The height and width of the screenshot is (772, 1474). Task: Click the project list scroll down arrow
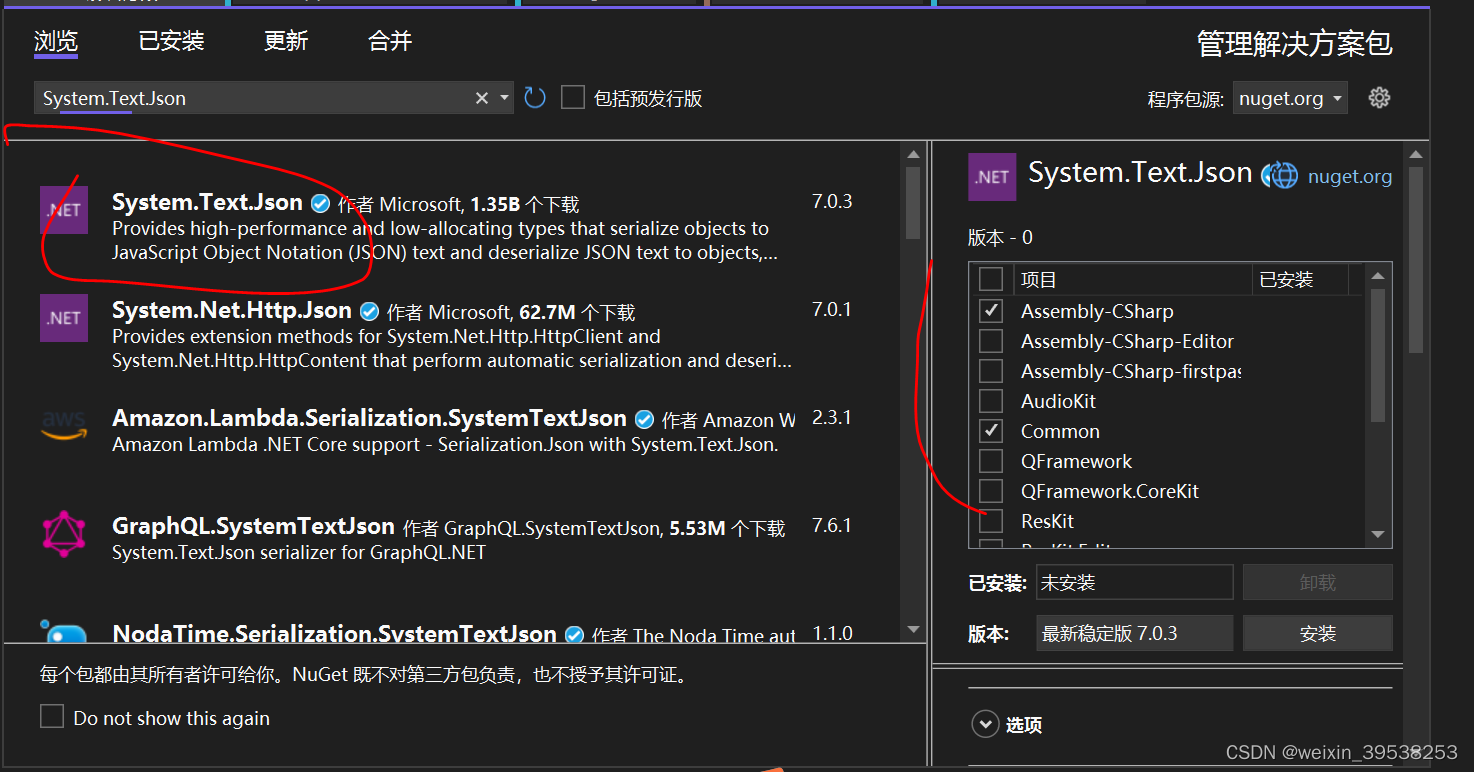coord(1378,535)
